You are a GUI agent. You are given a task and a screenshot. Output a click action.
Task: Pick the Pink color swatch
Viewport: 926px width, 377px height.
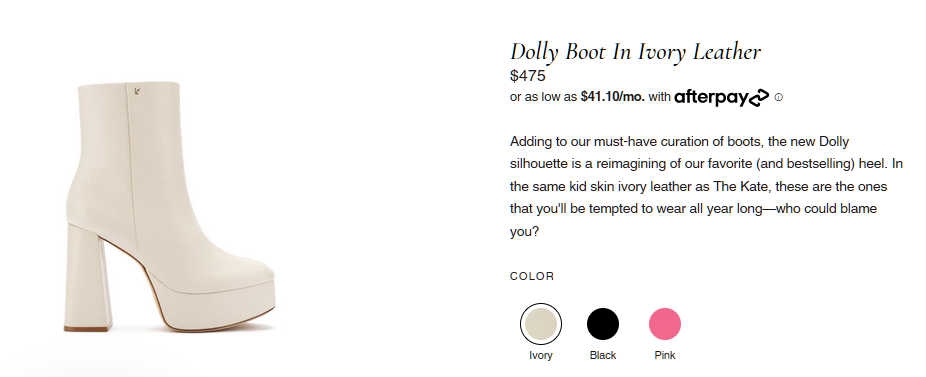pyautogui.click(x=665, y=324)
